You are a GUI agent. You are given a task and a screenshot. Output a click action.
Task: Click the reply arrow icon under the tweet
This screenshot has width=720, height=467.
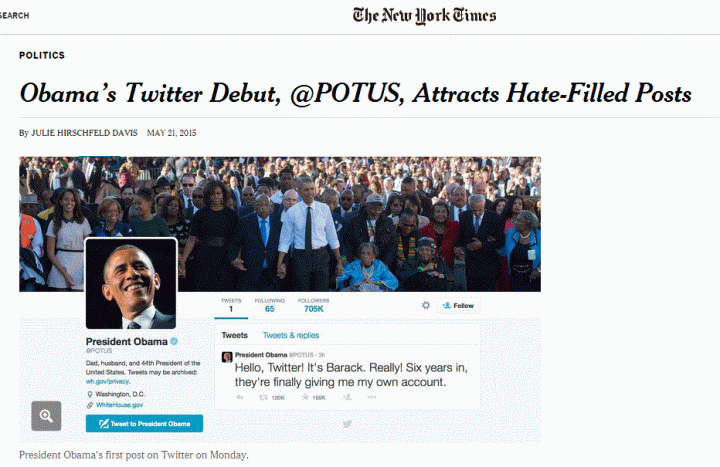point(240,397)
